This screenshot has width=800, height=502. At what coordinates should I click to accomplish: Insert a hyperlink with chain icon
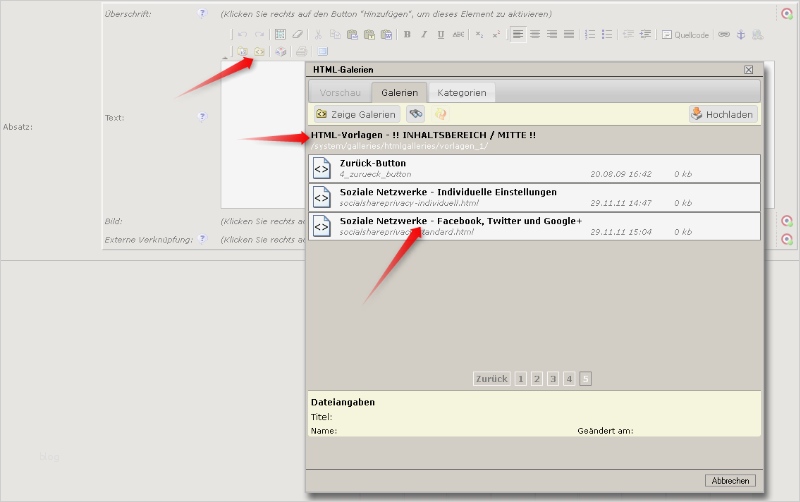point(723,35)
